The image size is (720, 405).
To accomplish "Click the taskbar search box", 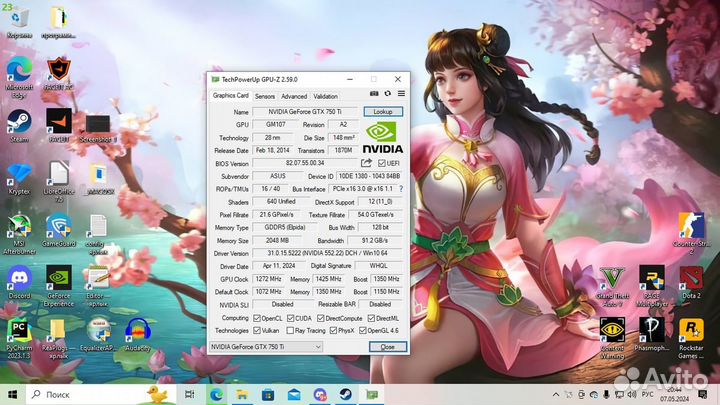I will (101, 394).
